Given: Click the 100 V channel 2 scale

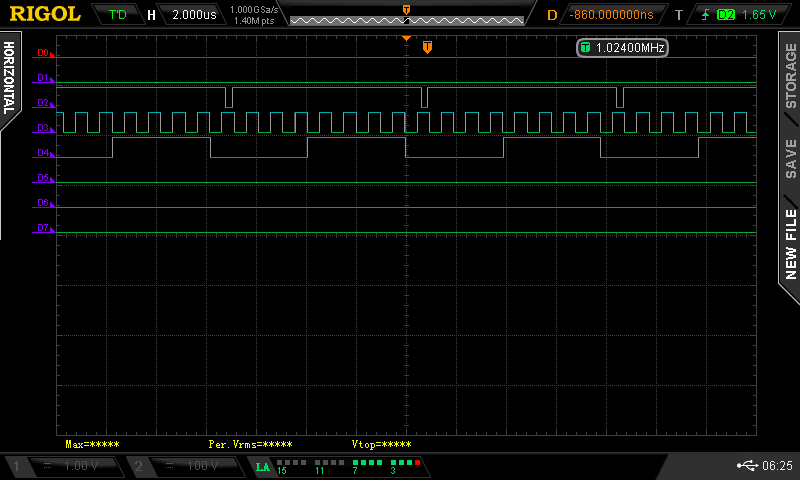Looking at the screenshot, I should [203, 466].
